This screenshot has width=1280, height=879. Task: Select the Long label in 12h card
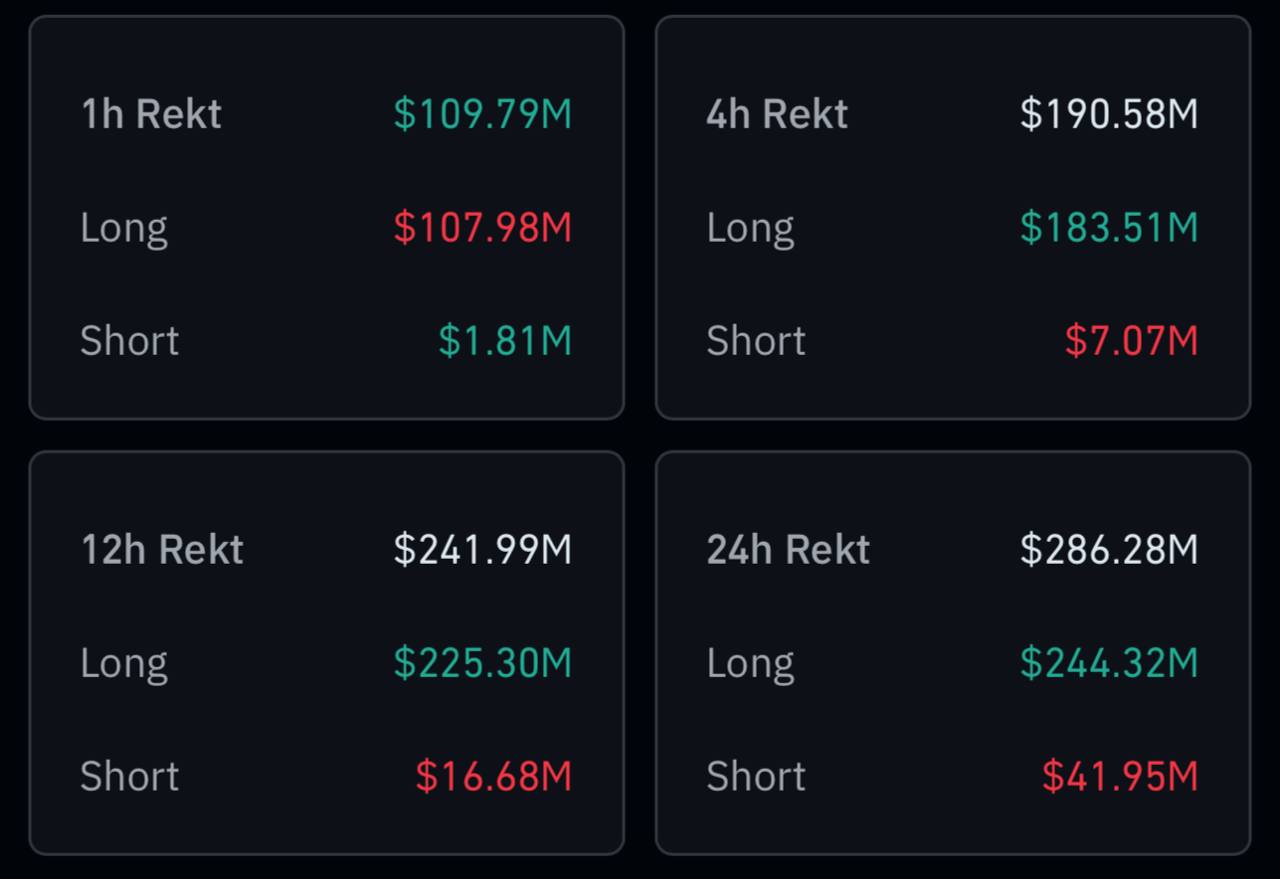(124, 663)
